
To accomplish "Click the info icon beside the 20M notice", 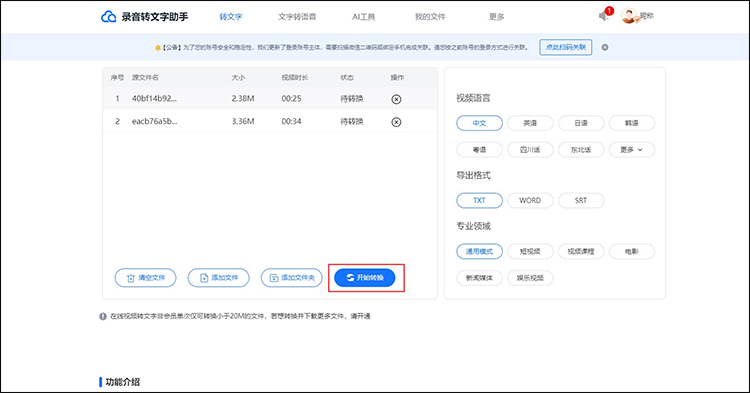I will pos(103,316).
